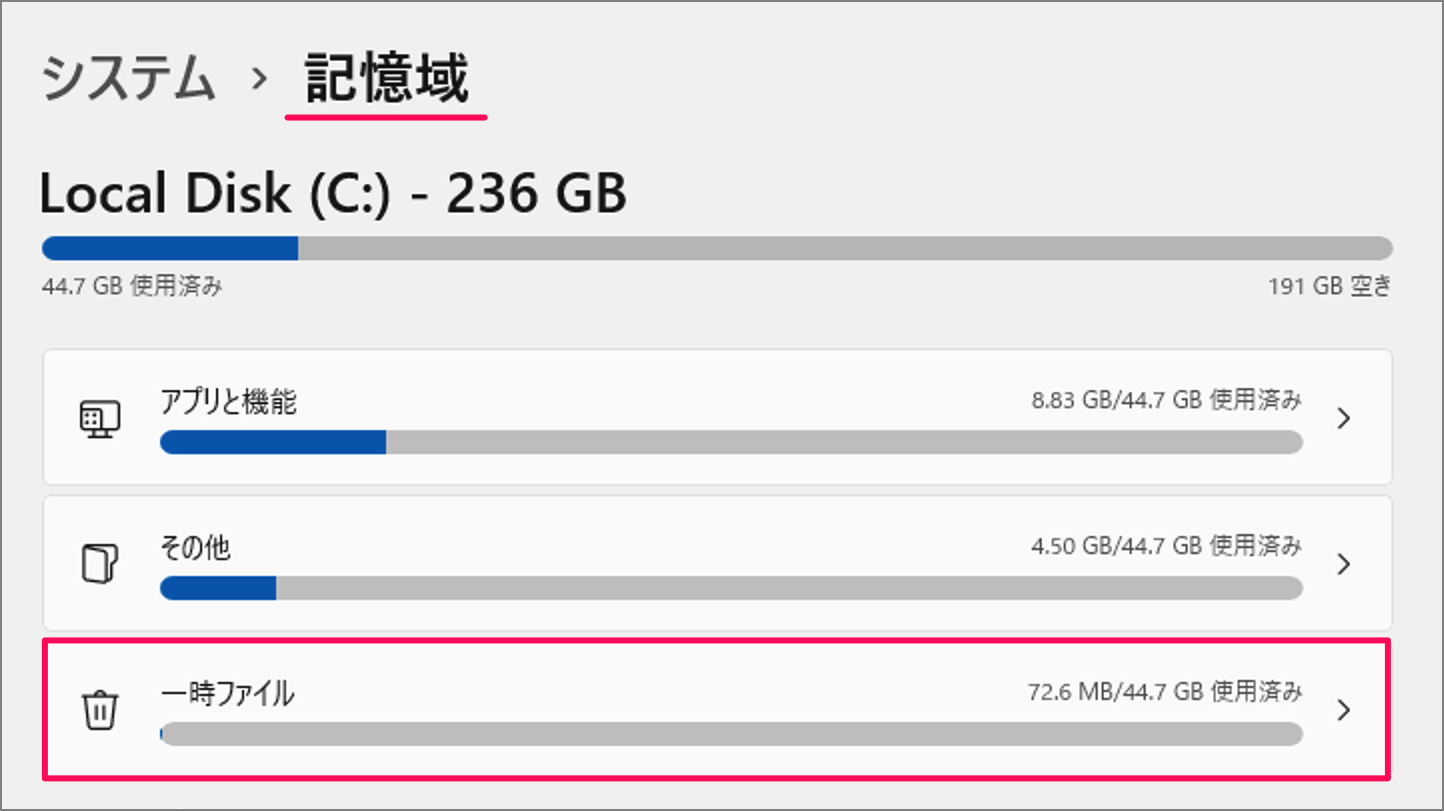The image size is (1444, 811).
Task: Click the 一時ファイル trash can icon
Action: [99, 710]
